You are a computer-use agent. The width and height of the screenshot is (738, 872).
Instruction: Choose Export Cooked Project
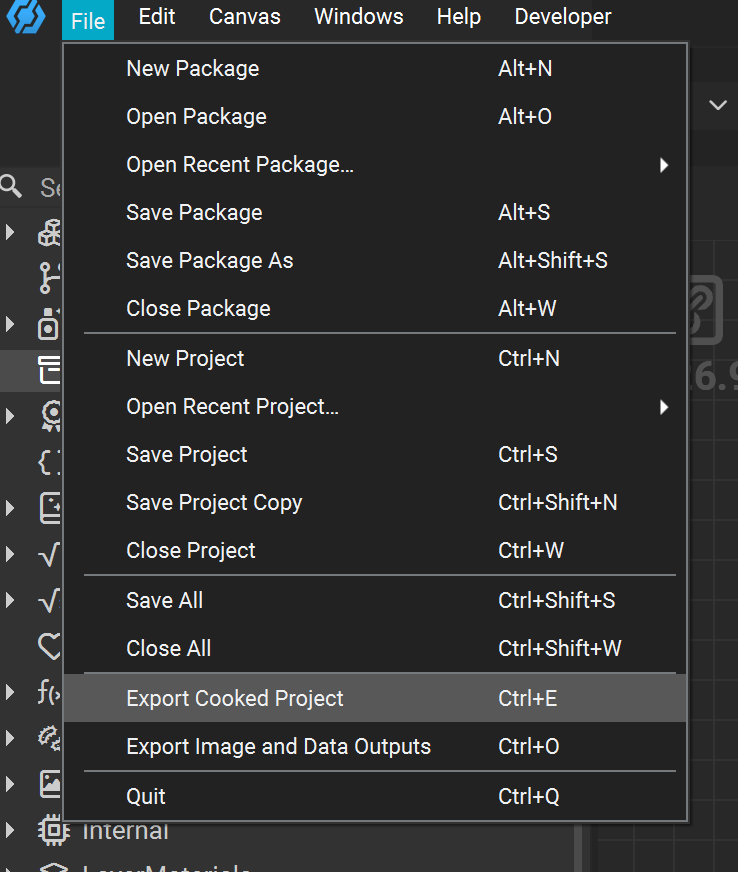235,698
